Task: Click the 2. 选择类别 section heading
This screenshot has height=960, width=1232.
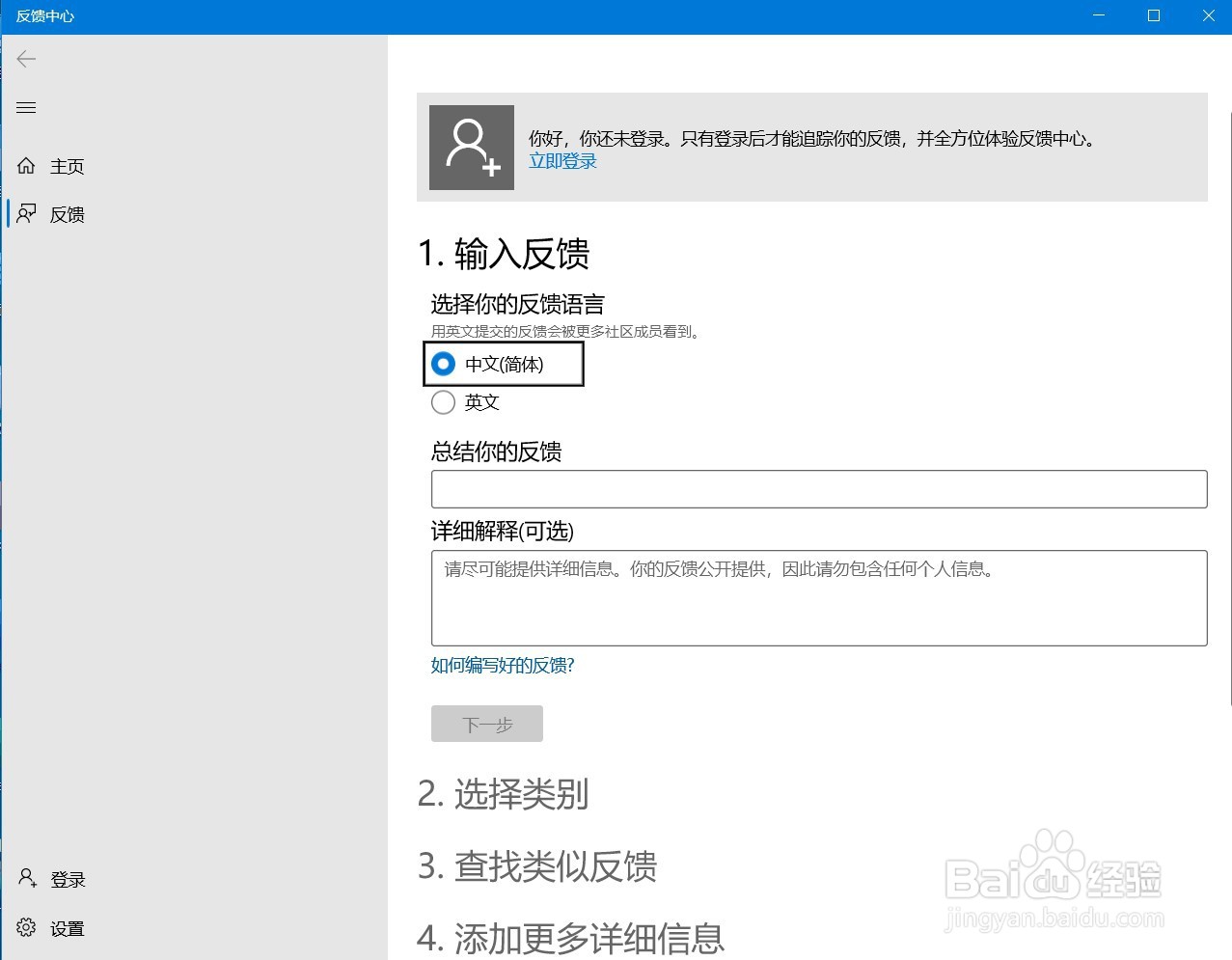Action: 503,795
